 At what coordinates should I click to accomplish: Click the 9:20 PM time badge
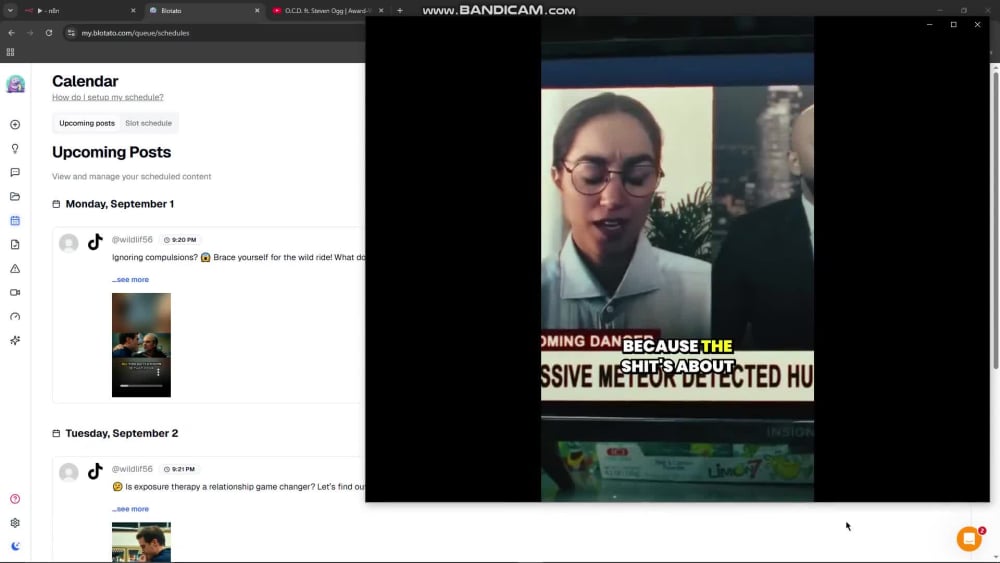[180, 240]
